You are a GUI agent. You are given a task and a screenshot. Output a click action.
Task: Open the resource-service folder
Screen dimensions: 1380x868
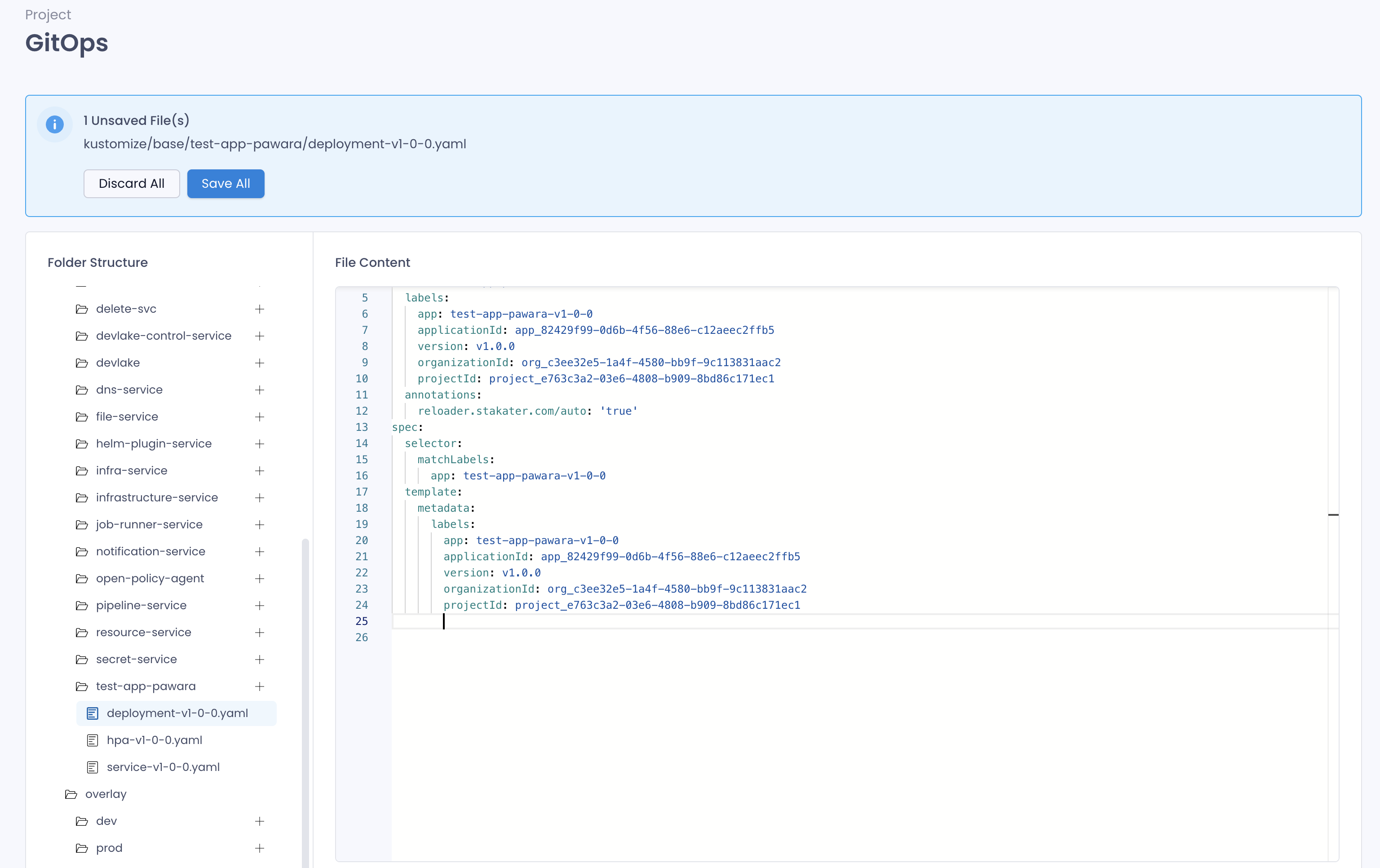coord(133,633)
